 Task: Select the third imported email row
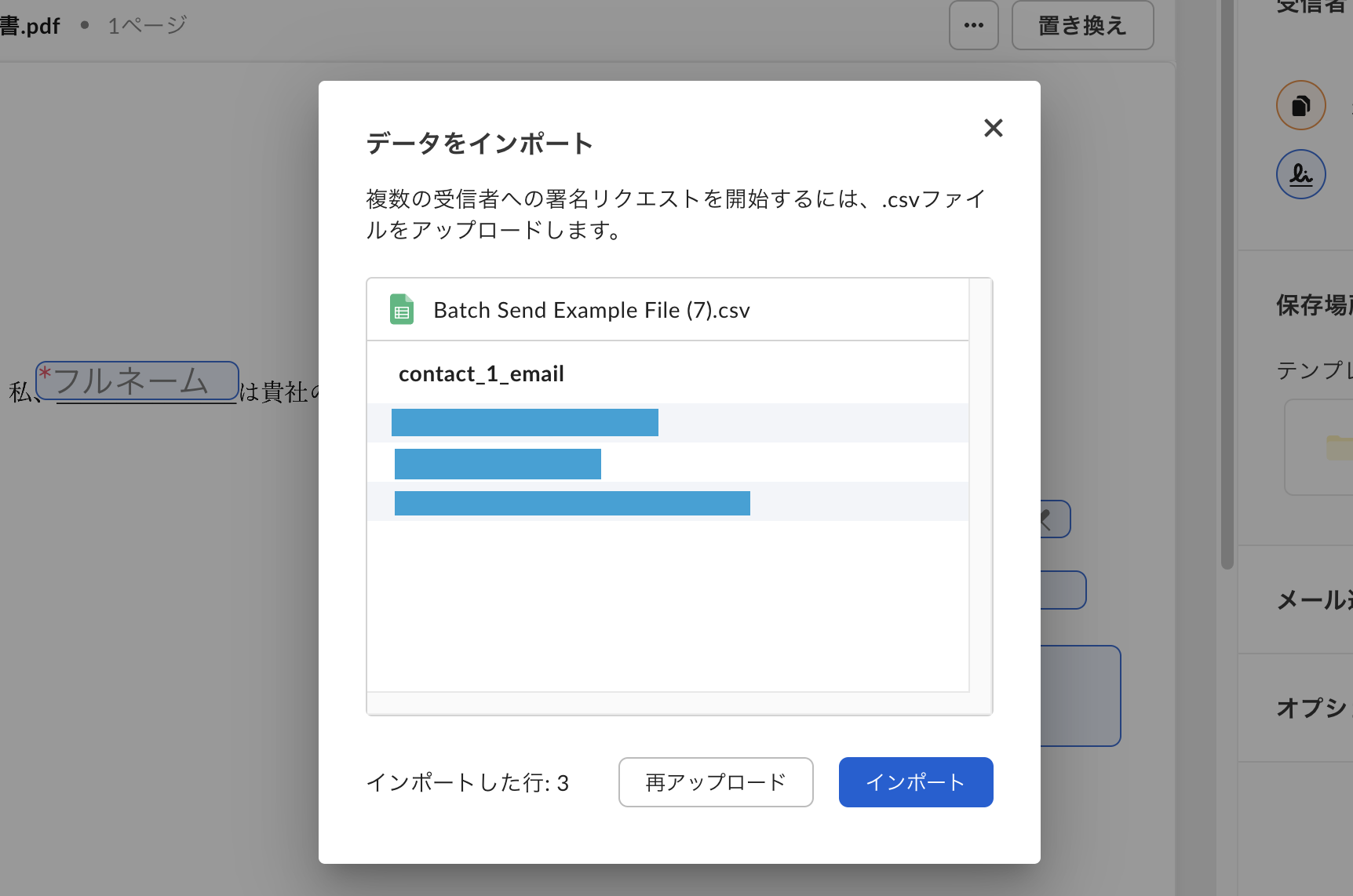click(x=572, y=503)
